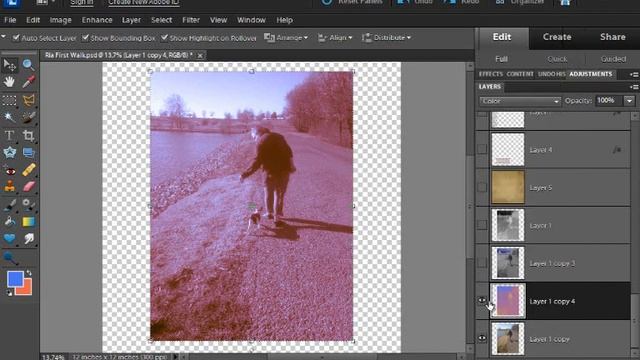640x360 pixels.
Task: Select the Crop tool
Action: [x=28, y=135]
